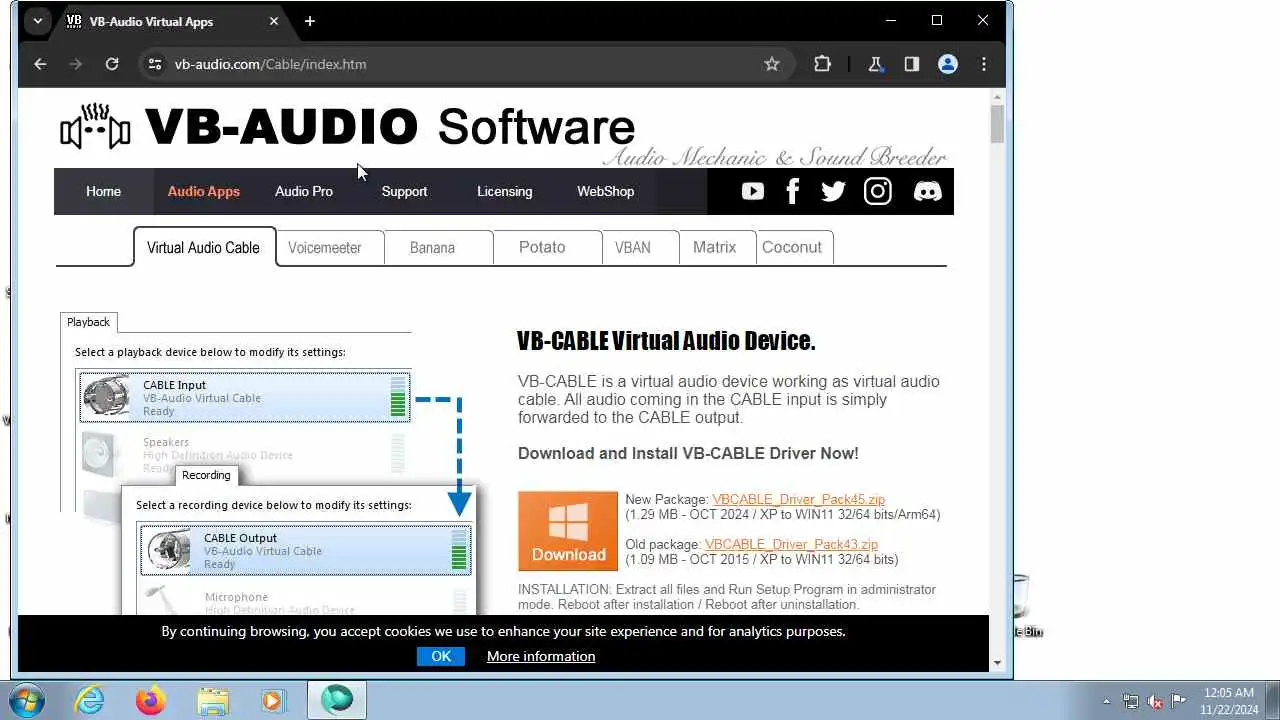
Task: Click the page vertical scrollbar thumb
Action: (997, 124)
